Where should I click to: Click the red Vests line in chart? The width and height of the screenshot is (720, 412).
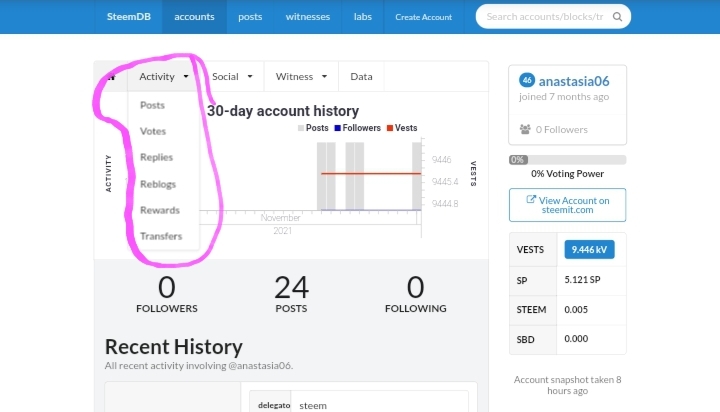coord(371,174)
